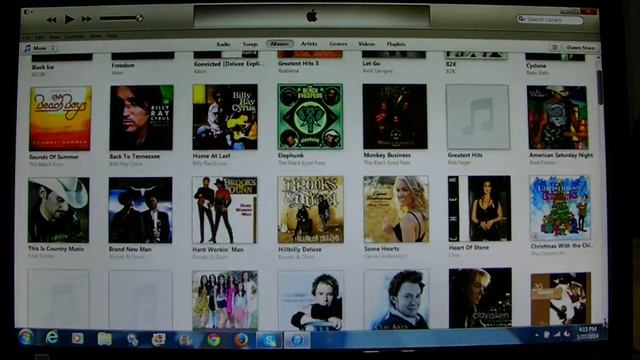Click the 'Freedom' album title
This screenshot has height=360, width=640.
123,65
